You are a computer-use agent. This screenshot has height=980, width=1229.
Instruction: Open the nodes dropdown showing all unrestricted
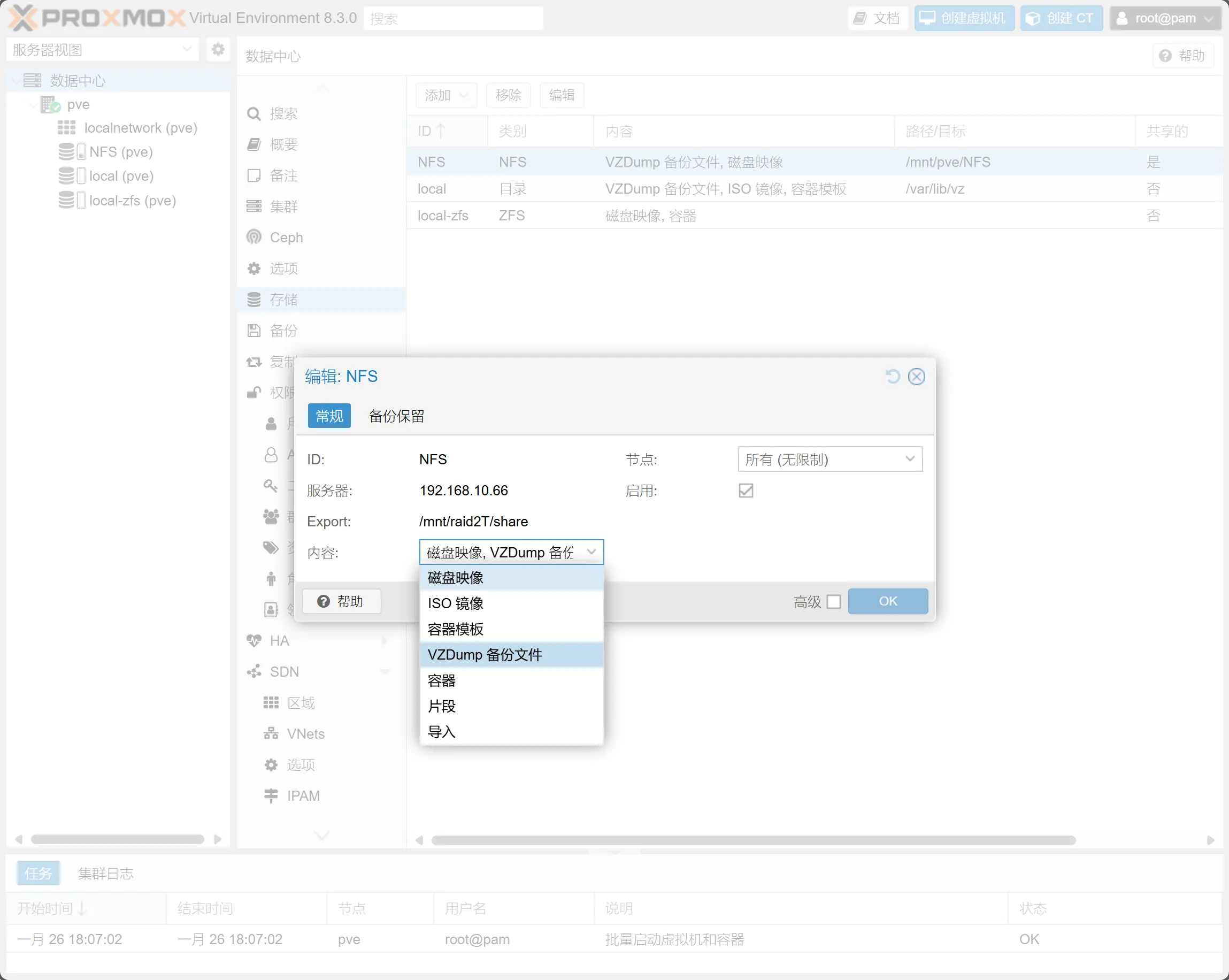pos(829,459)
